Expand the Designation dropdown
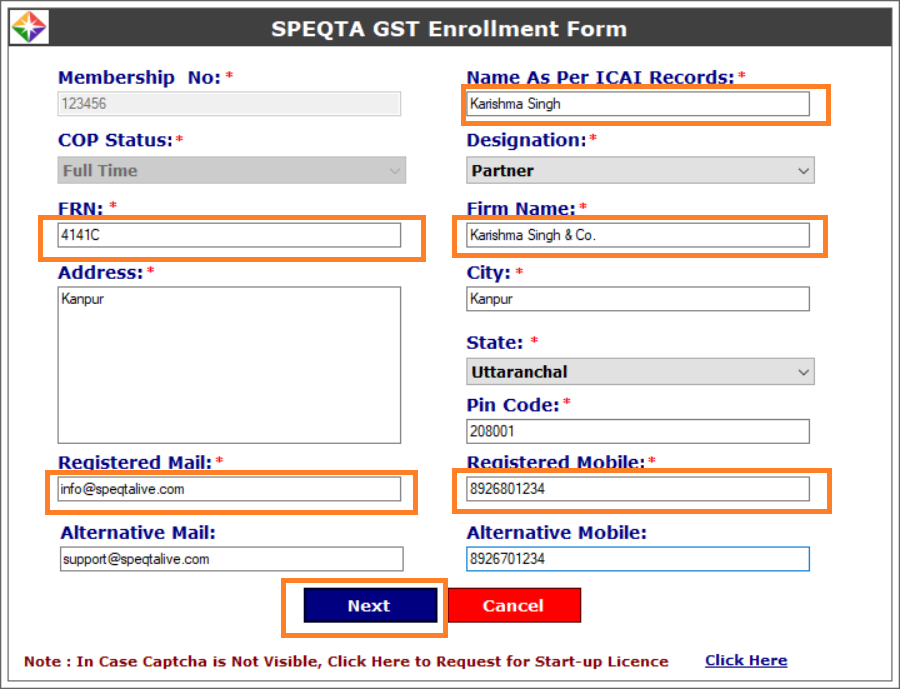The image size is (900, 689). (x=640, y=171)
